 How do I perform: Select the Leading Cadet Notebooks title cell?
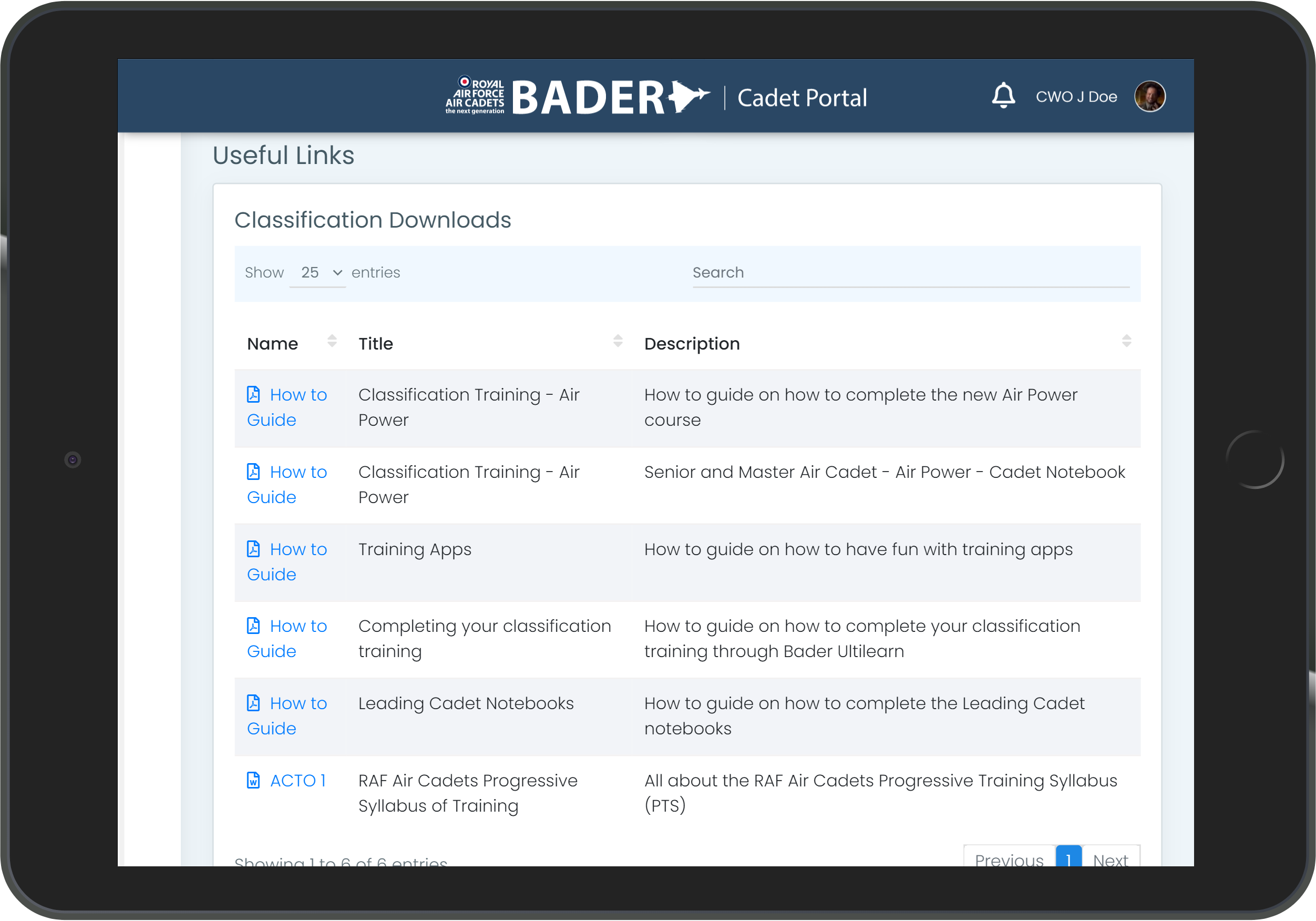(x=466, y=704)
